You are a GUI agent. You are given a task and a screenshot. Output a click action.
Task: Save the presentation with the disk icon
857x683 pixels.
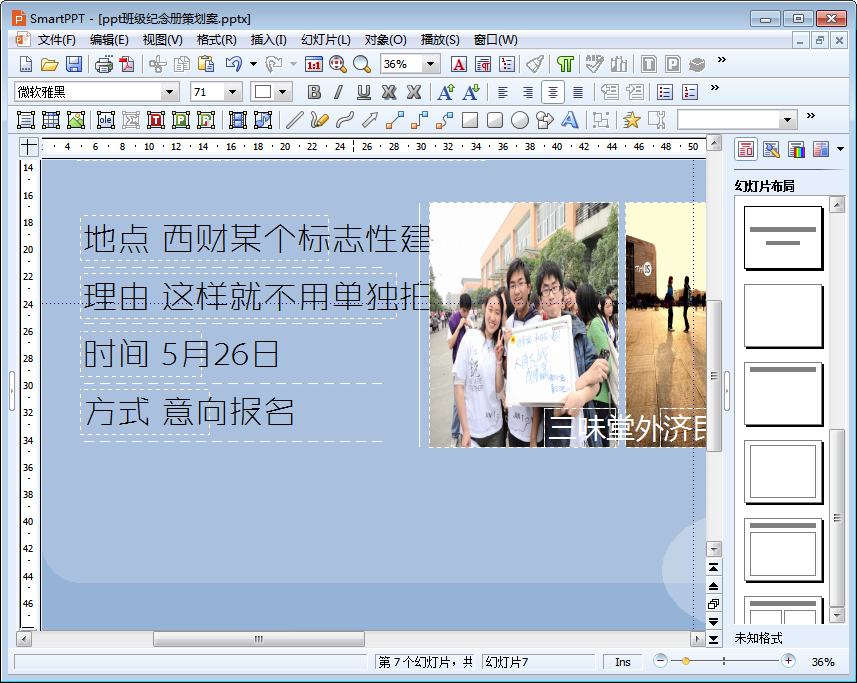tap(74, 64)
